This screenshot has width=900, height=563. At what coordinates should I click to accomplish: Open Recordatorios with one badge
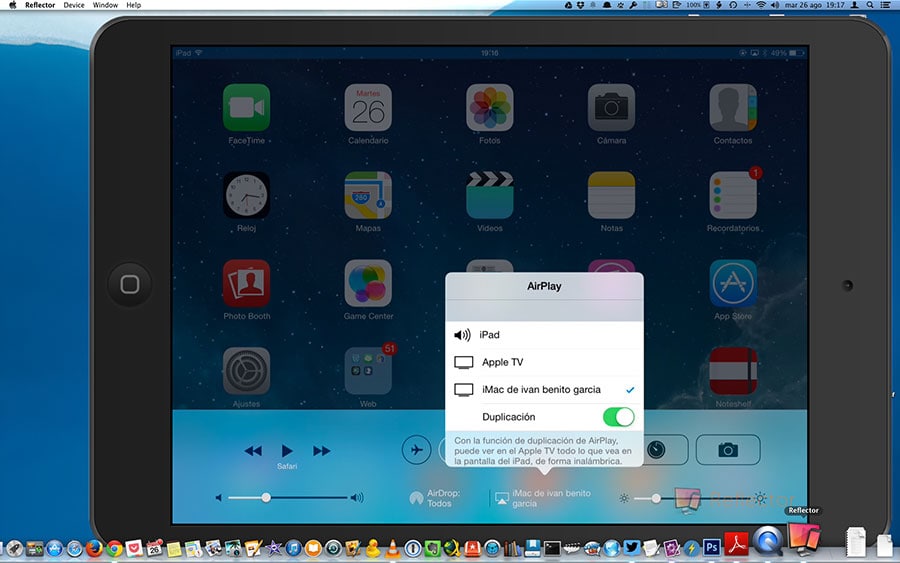coord(733,195)
